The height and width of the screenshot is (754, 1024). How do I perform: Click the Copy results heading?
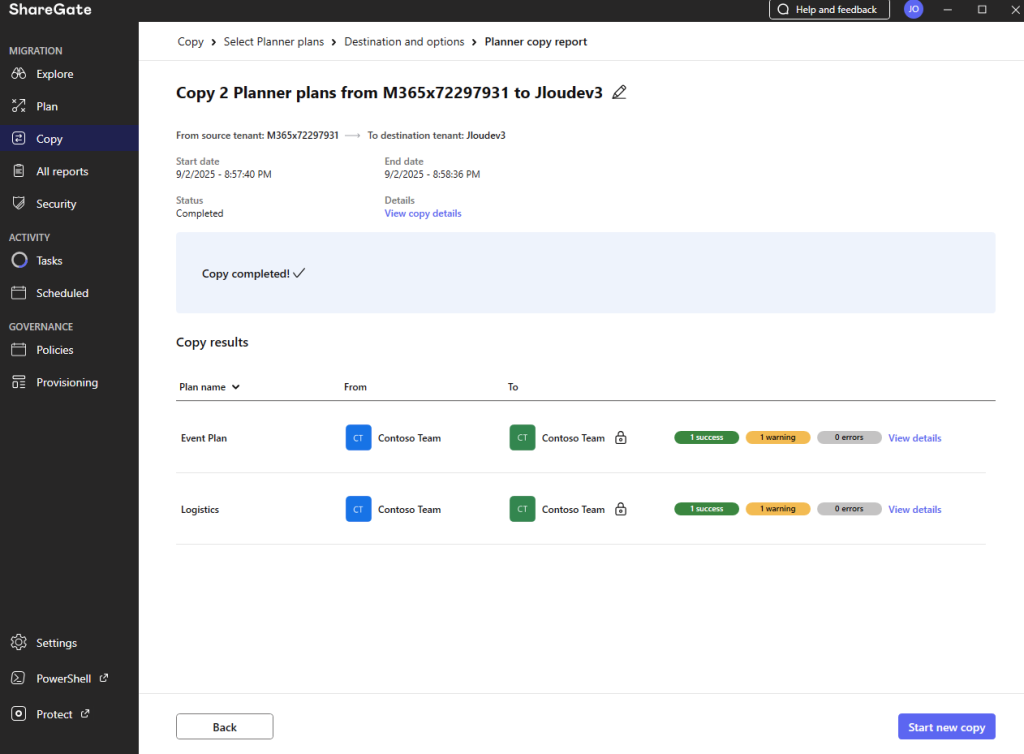point(212,342)
